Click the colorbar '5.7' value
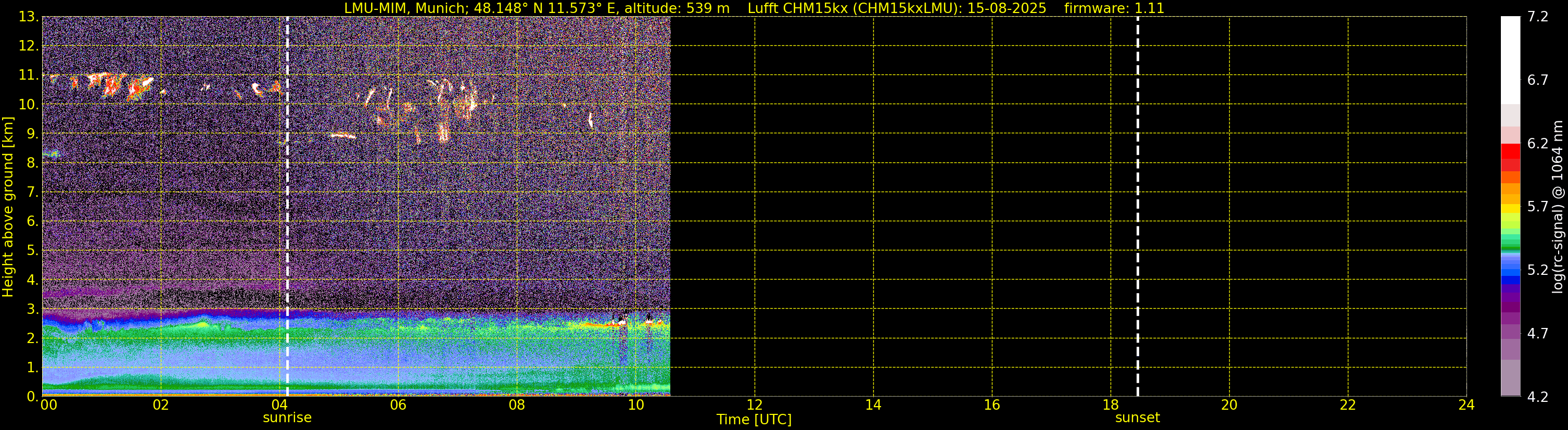This screenshot has height=430, width=1568. click(x=1538, y=207)
